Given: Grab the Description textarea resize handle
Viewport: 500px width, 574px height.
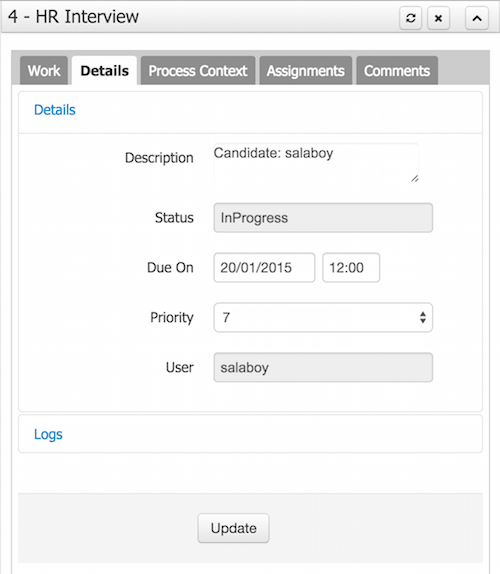Looking at the screenshot, I should 415,178.
